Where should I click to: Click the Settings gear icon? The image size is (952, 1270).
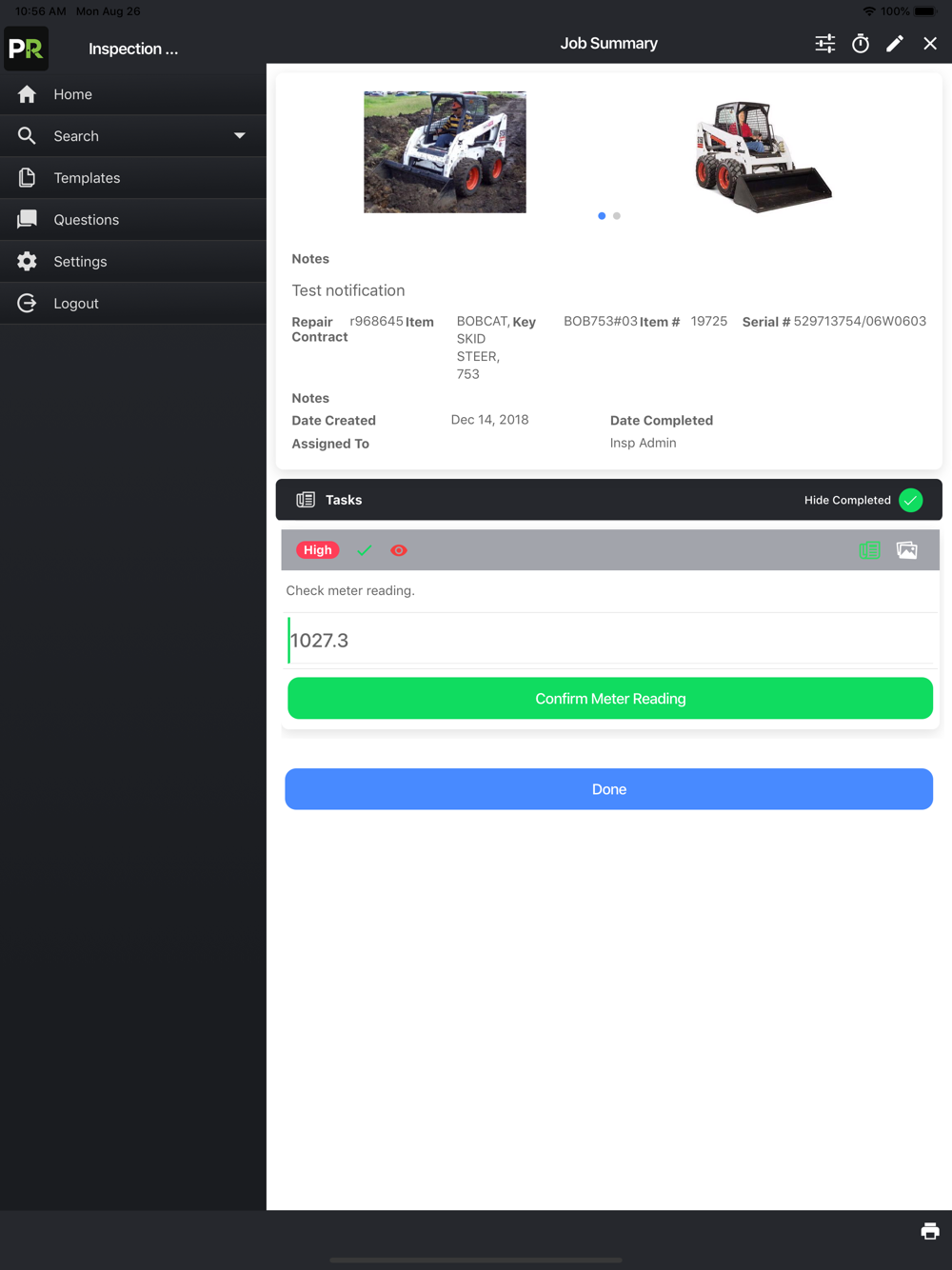click(27, 262)
